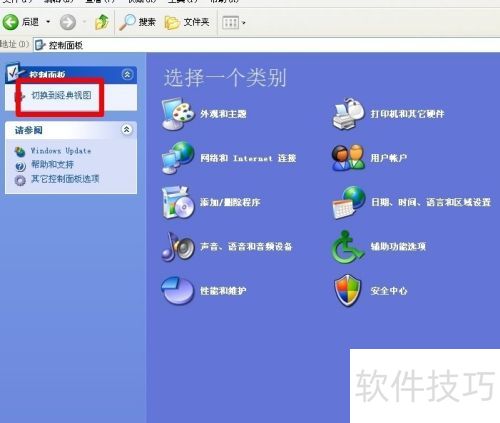Screen dimensions: 500x423
Task: Click 切换到经典视图 link
Action: 61,95
